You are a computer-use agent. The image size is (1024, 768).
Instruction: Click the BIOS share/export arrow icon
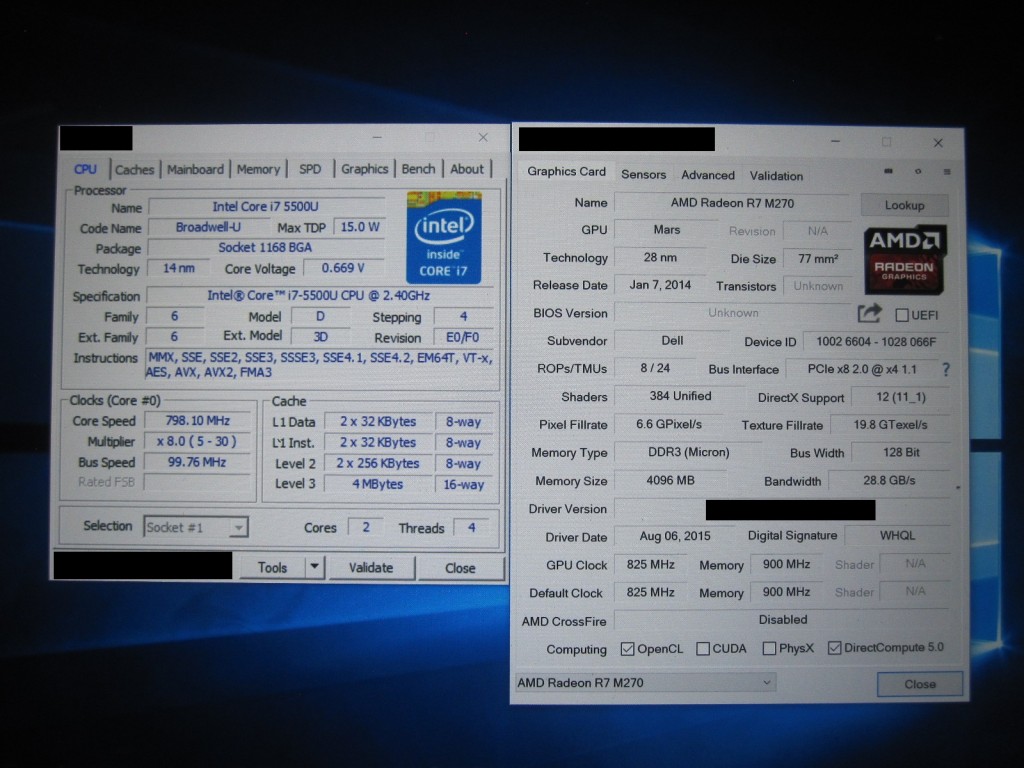coord(870,313)
